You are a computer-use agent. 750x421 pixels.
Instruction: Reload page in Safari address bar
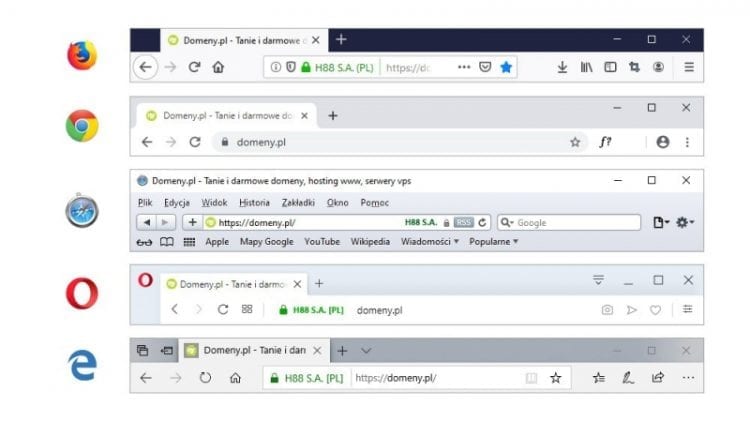coord(482,222)
